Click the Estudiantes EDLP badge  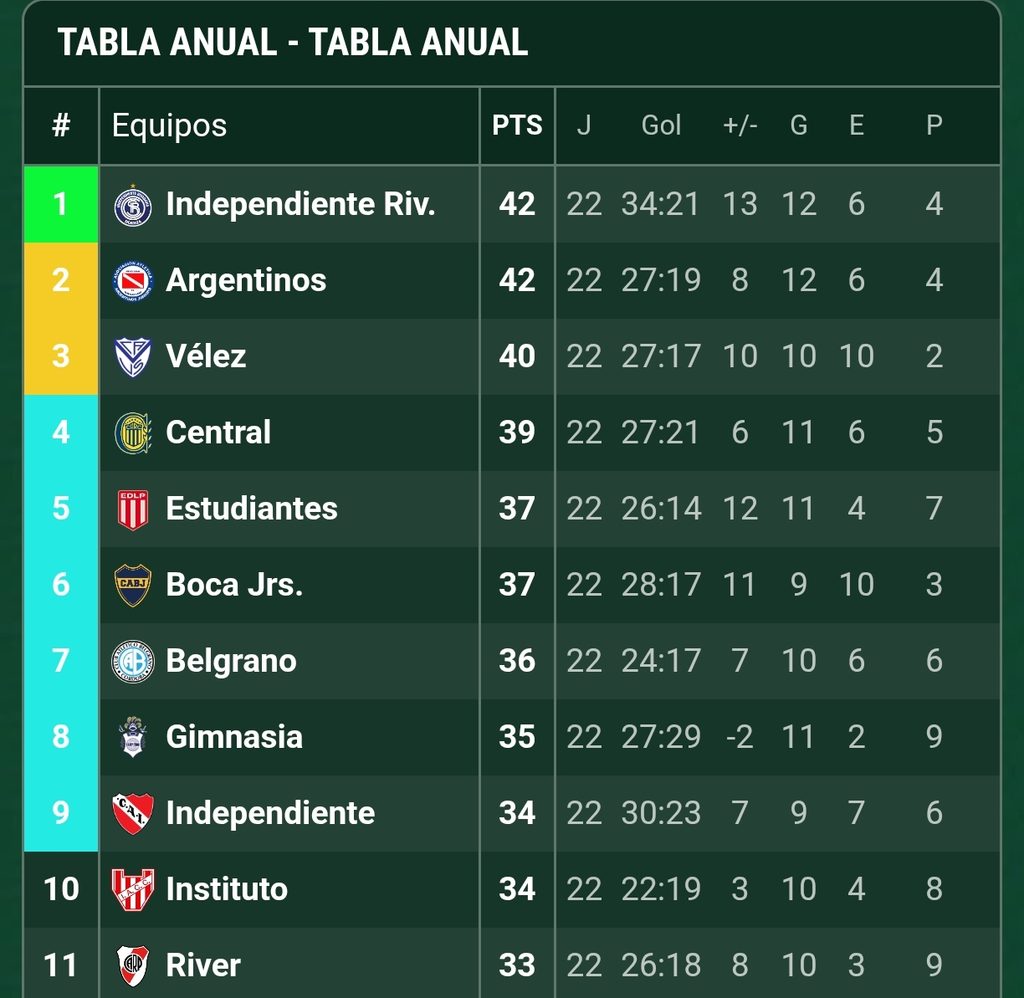[133, 509]
